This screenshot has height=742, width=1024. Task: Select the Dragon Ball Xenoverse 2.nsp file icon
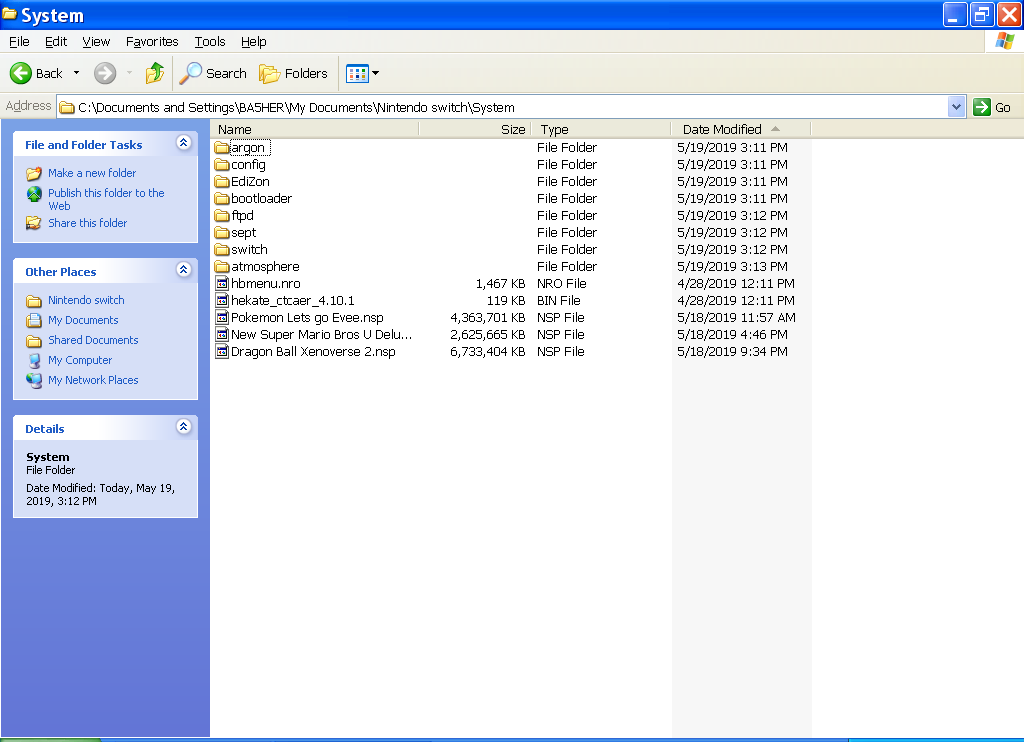222,351
